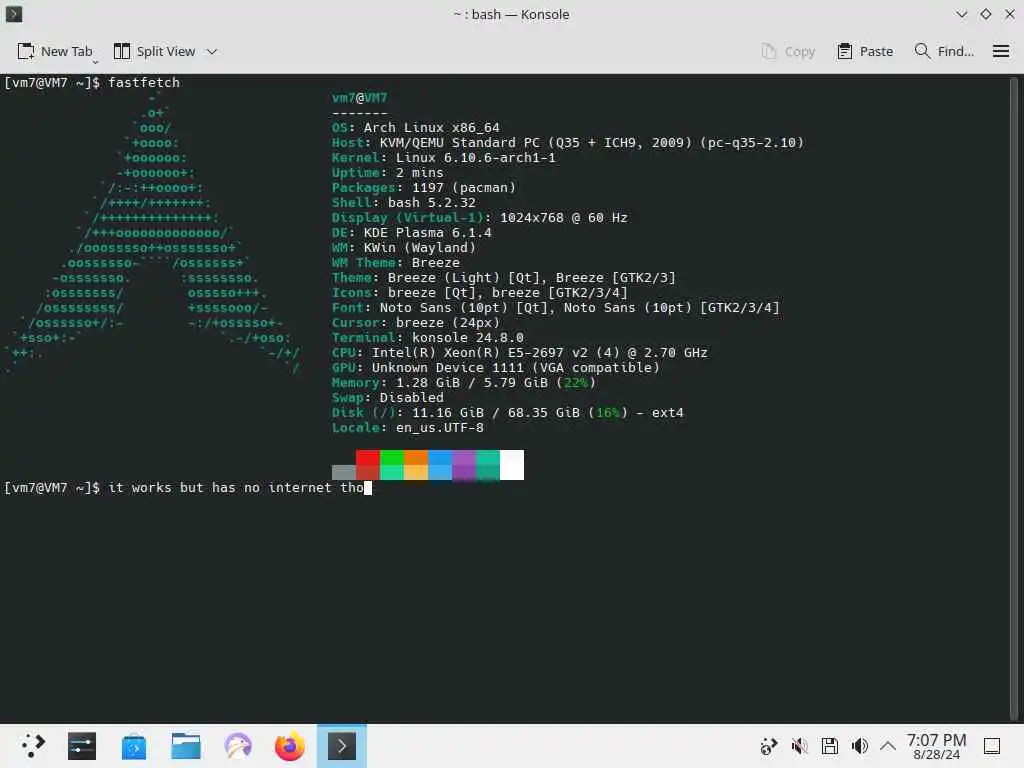
Task: Open Dolphin file manager from taskbar
Action: (185, 746)
